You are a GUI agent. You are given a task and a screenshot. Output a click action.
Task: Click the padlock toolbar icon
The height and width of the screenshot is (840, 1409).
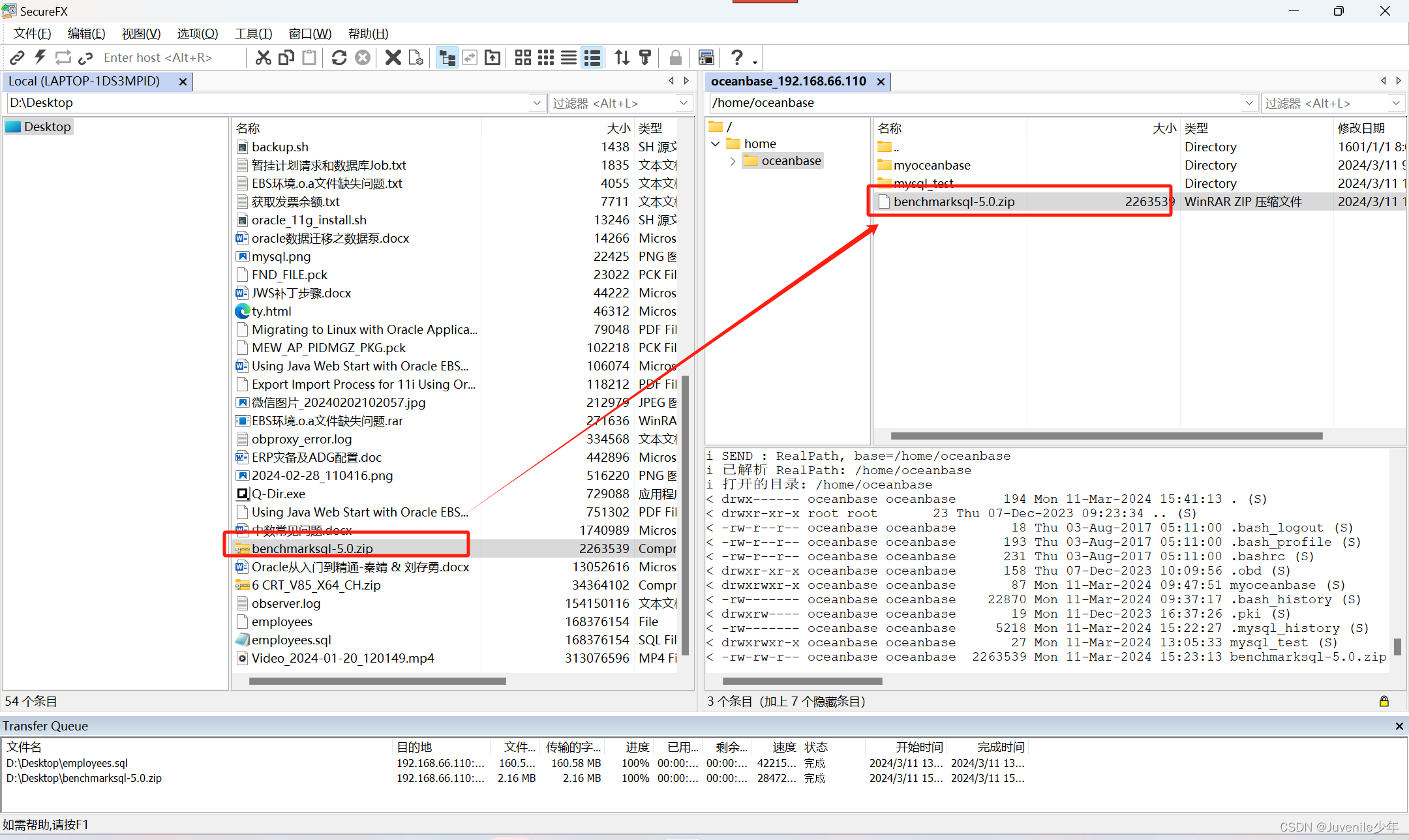click(676, 58)
